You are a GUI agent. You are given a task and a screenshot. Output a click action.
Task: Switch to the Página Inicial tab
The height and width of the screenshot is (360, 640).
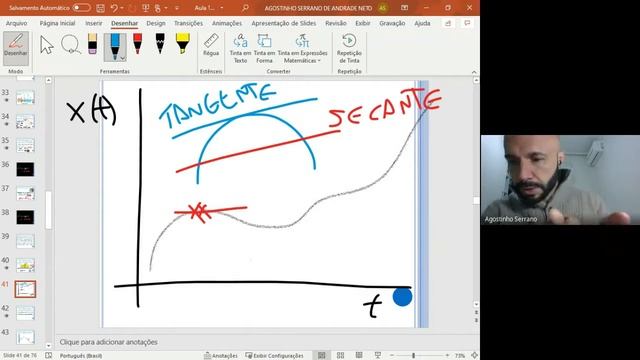58,23
